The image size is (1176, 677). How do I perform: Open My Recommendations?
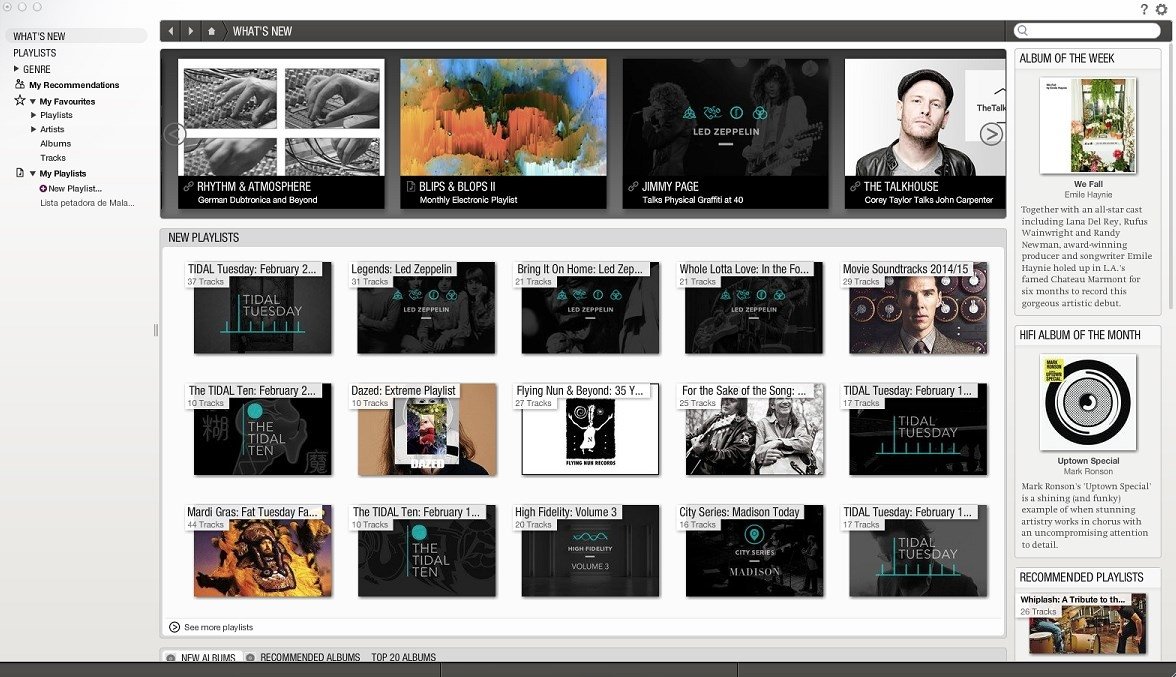tap(74, 85)
